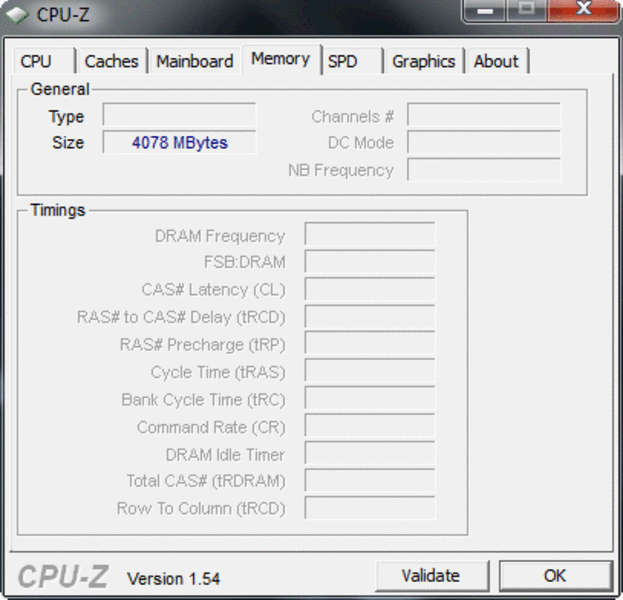Click the disabled maximize button
This screenshot has height=600, width=623.
526,10
